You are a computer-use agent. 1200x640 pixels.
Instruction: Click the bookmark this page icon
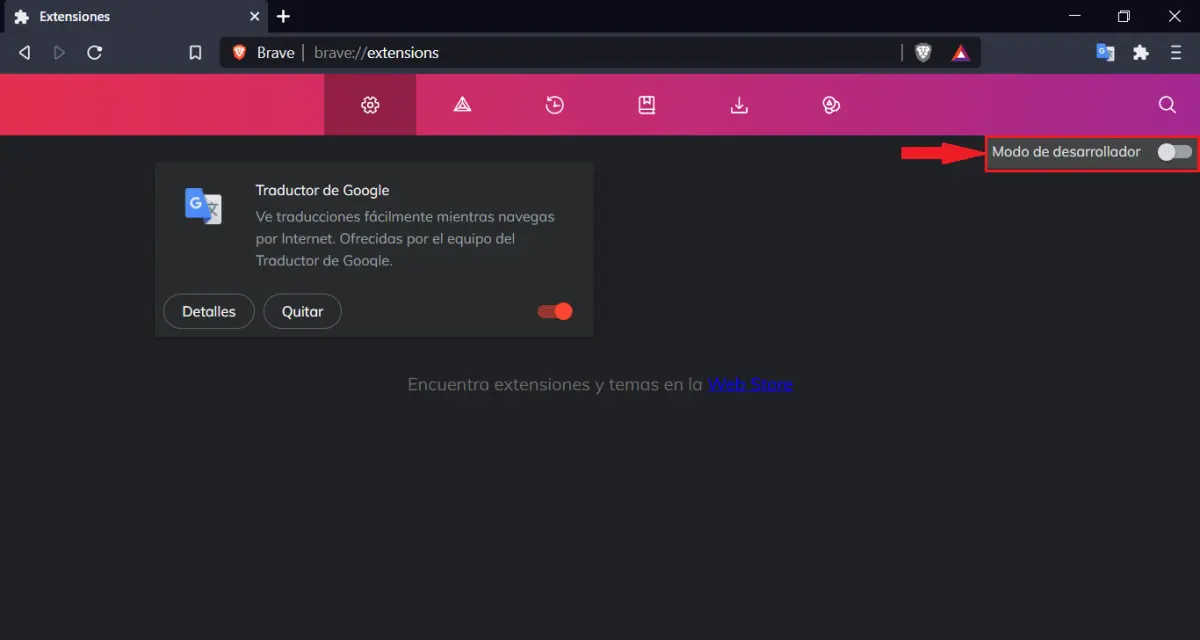pyautogui.click(x=196, y=53)
